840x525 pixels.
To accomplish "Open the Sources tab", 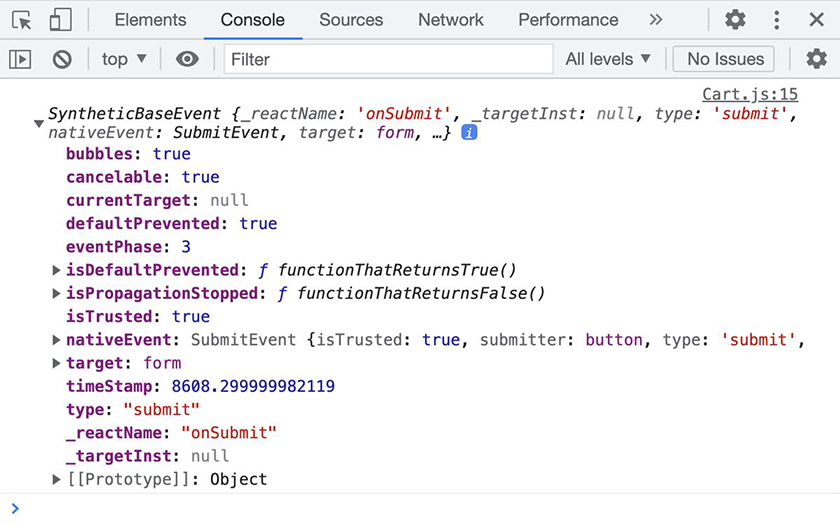I will click(351, 20).
